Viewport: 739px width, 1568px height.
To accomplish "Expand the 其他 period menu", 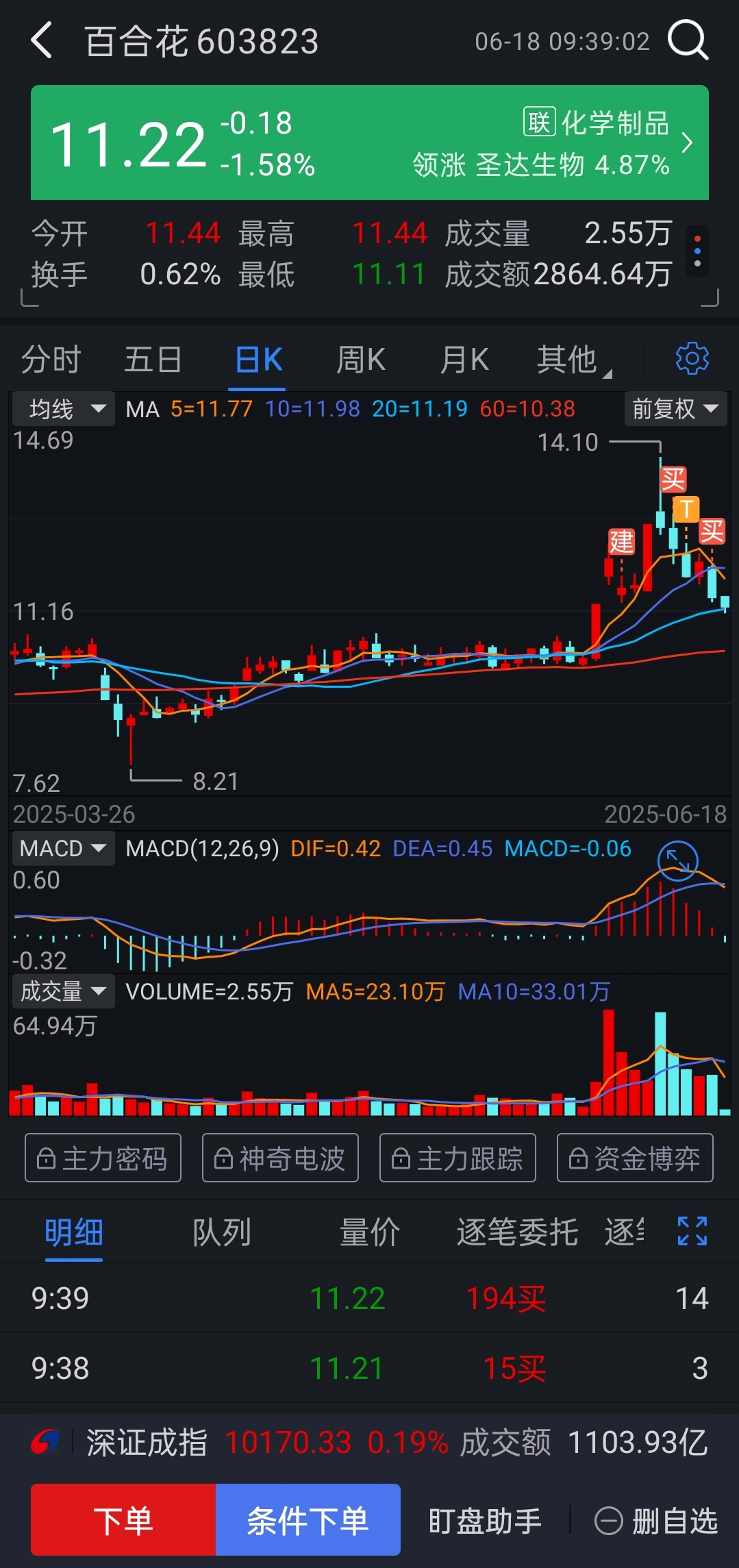I will (x=574, y=359).
